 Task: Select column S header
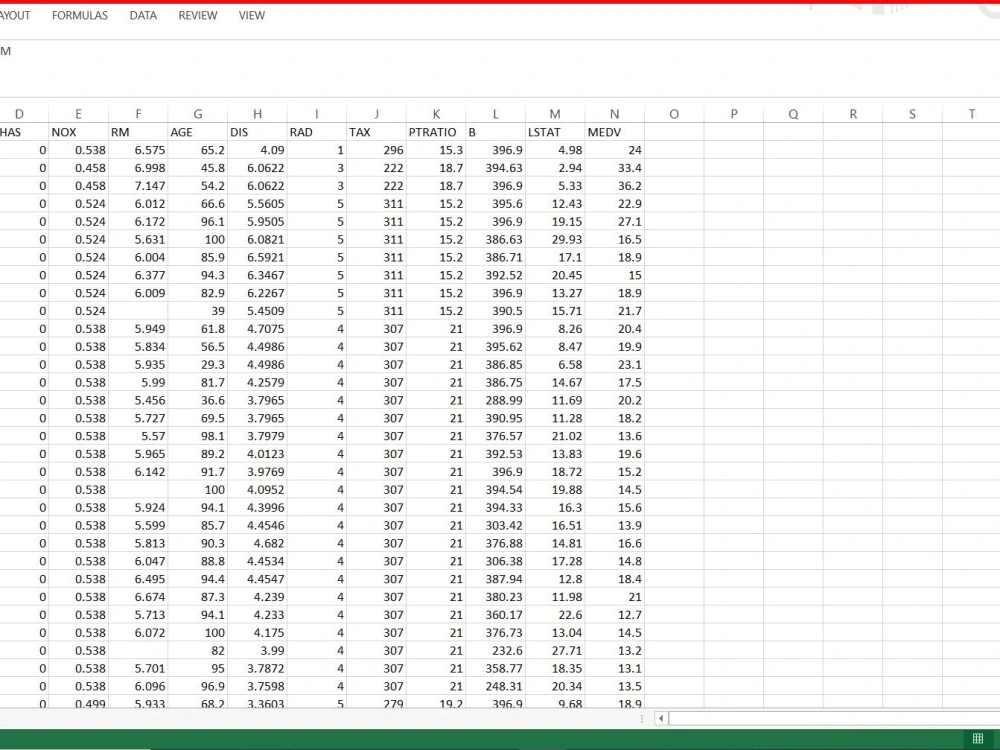coord(912,114)
